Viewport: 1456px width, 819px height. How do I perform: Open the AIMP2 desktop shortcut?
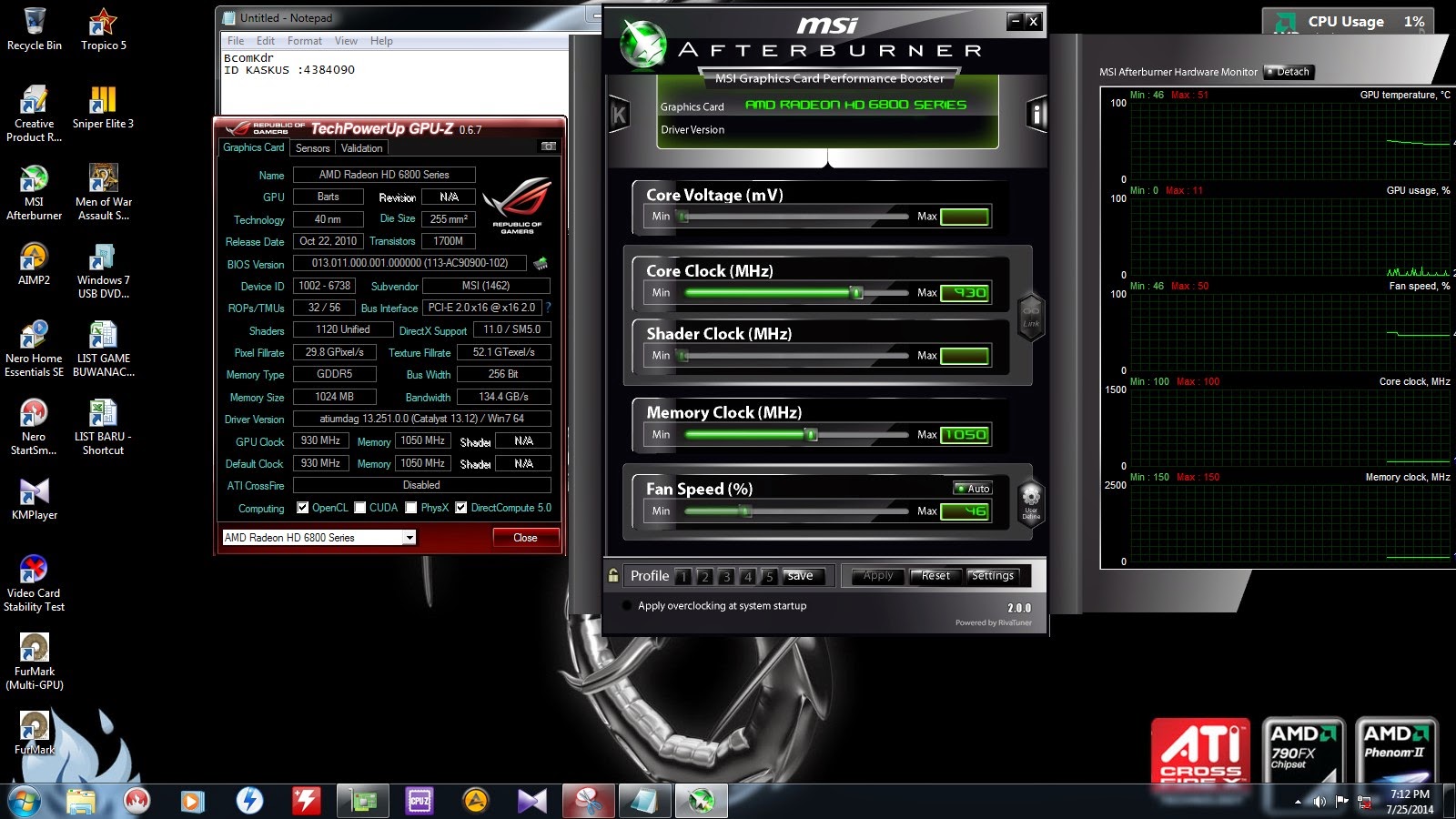35,263
